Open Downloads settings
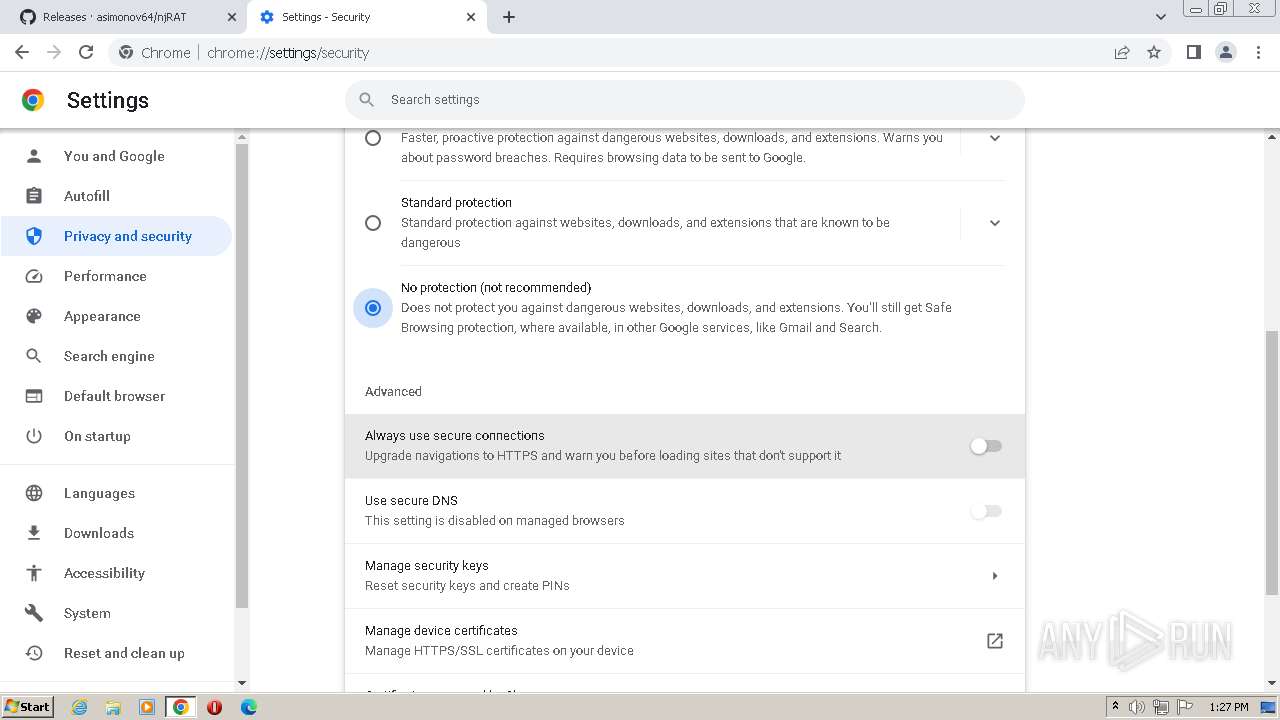The image size is (1280, 720). pos(116,533)
